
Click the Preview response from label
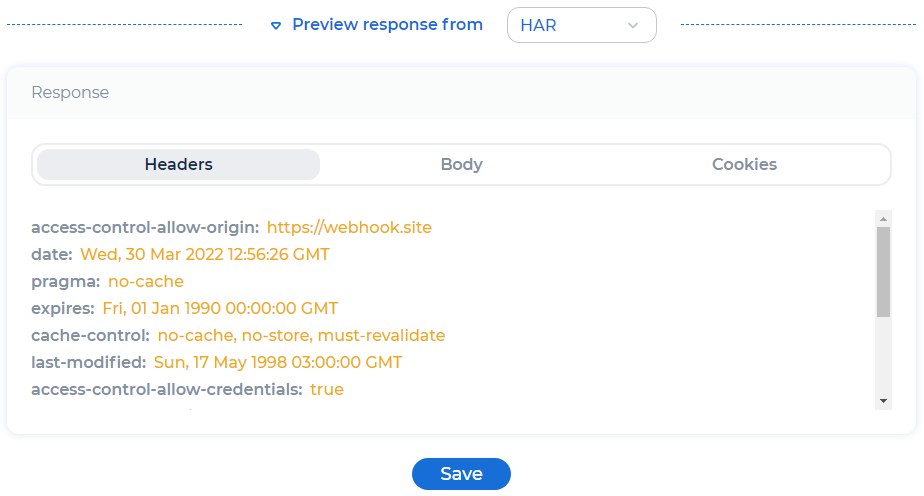387,25
